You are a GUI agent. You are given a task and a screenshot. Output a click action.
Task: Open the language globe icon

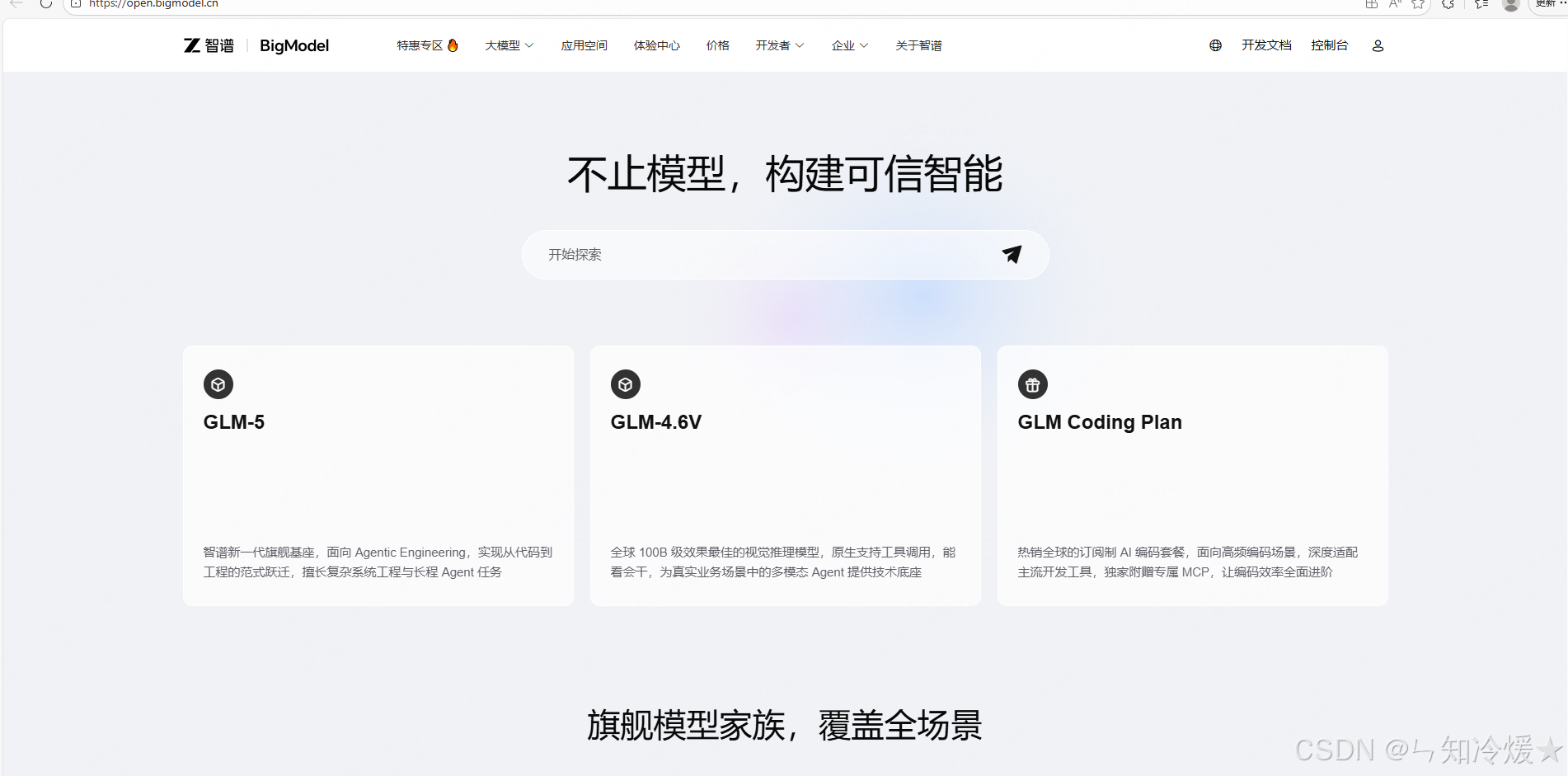(x=1214, y=45)
